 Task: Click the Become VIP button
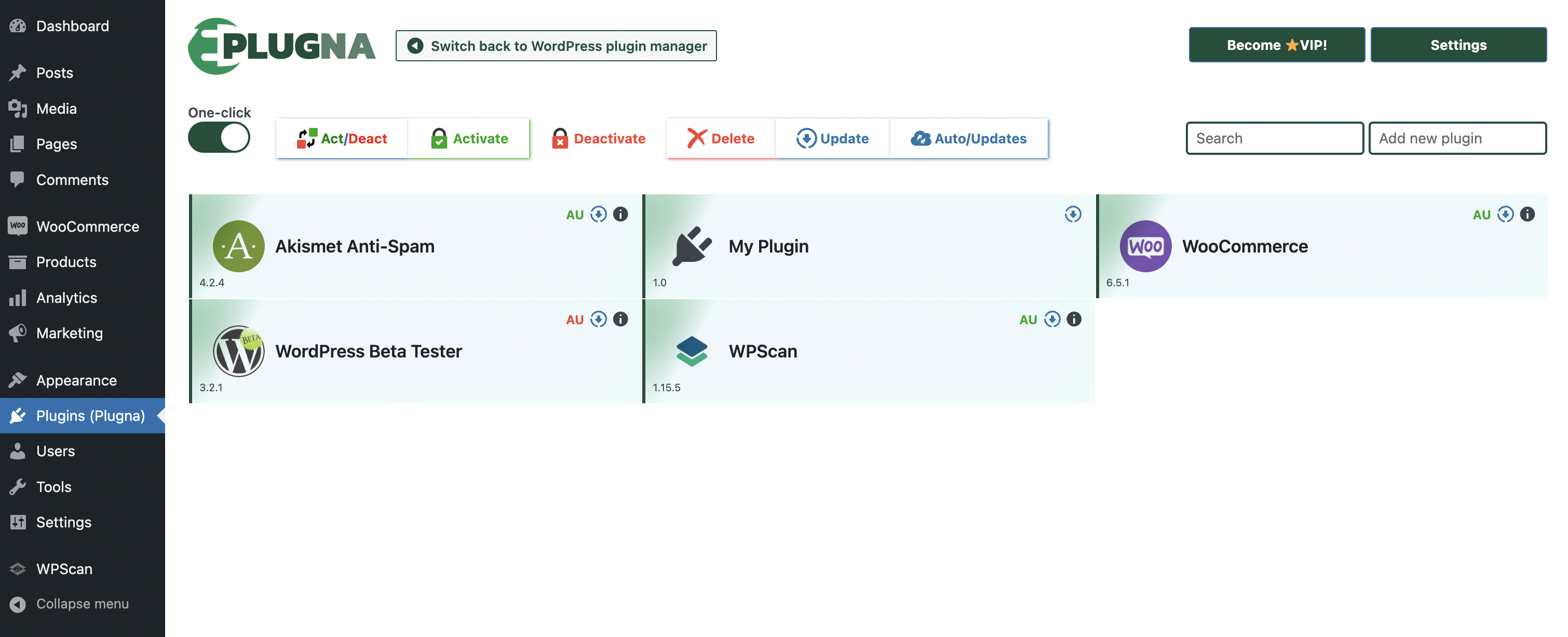pyautogui.click(x=1276, y=45)
